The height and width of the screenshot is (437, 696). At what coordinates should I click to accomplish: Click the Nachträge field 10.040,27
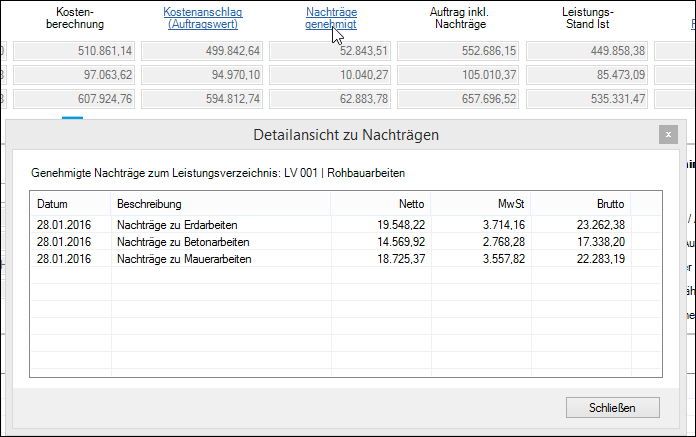point(330,75)
